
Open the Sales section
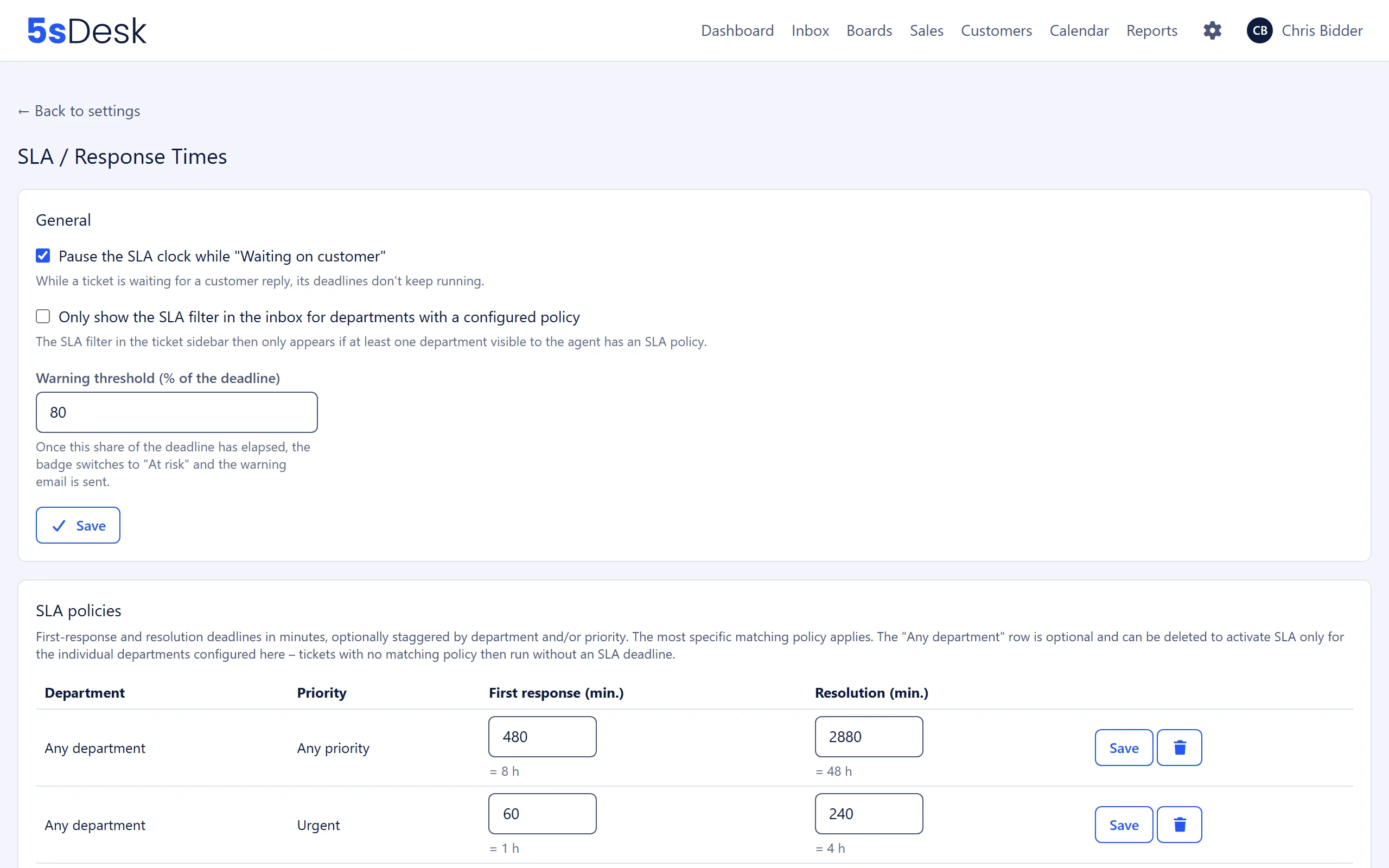coord(926,30)
